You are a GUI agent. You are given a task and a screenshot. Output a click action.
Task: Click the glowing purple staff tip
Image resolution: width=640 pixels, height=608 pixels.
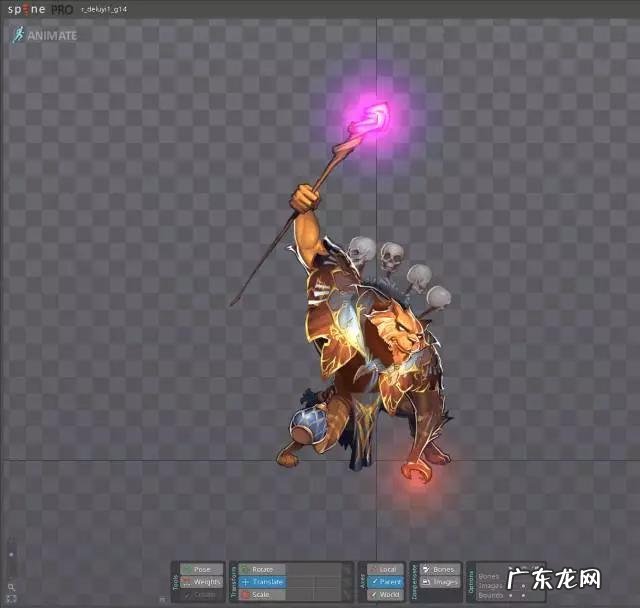click(373, 117)
